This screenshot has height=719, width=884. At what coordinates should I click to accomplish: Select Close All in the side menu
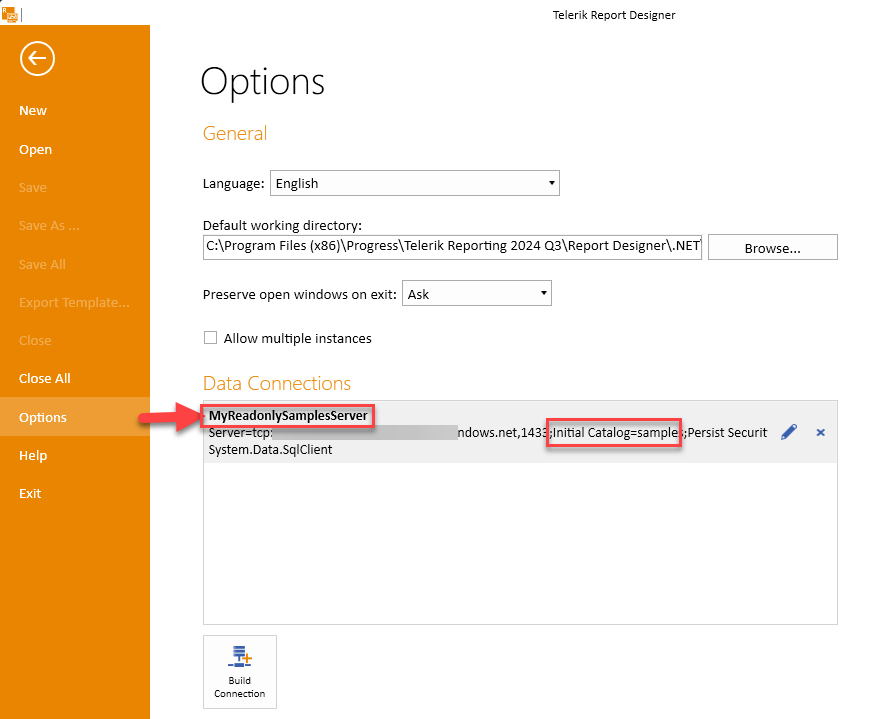click(45, 379)
